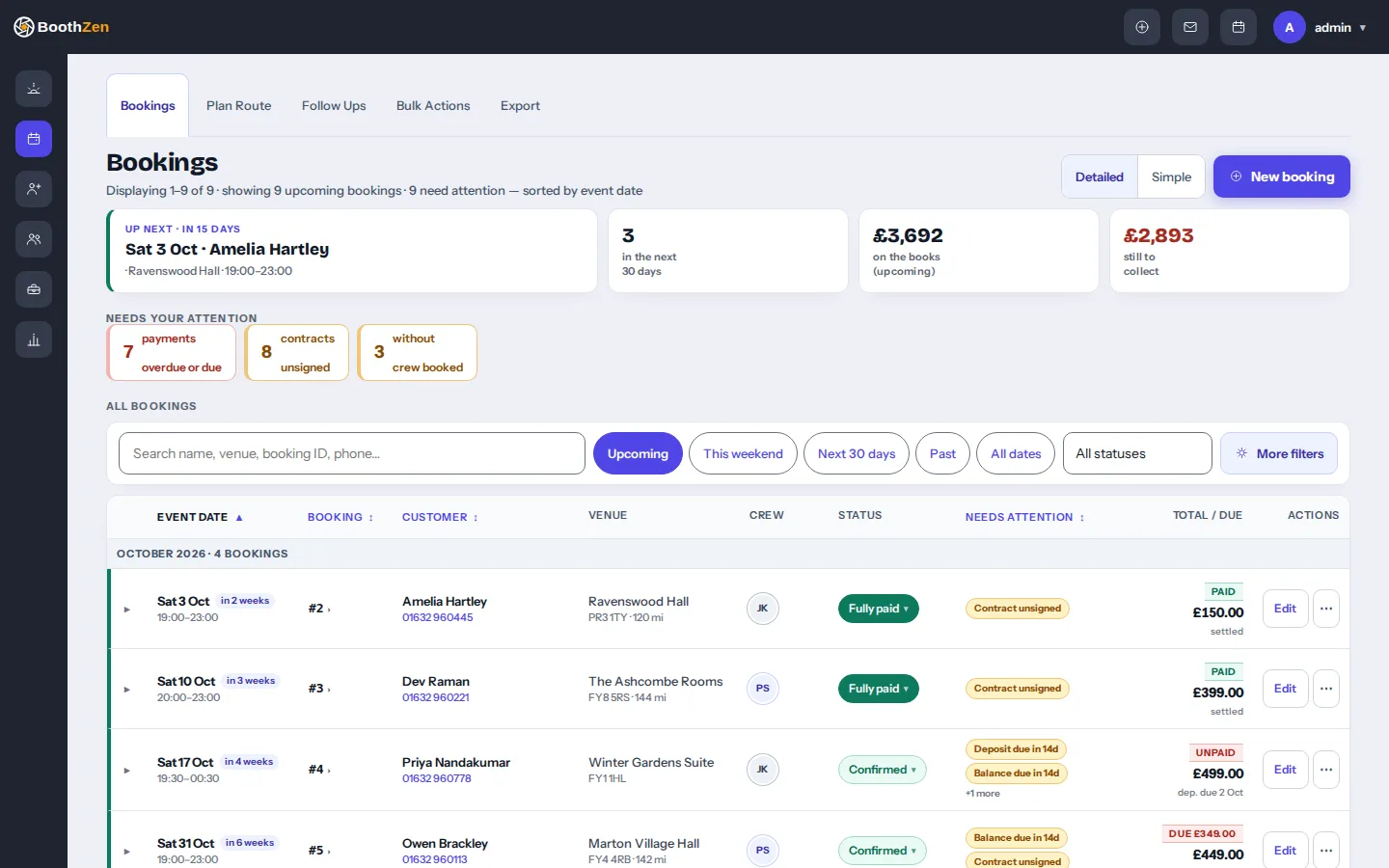
Task: Click the +1 more attention link for Priya
Action: pos(983,794)
